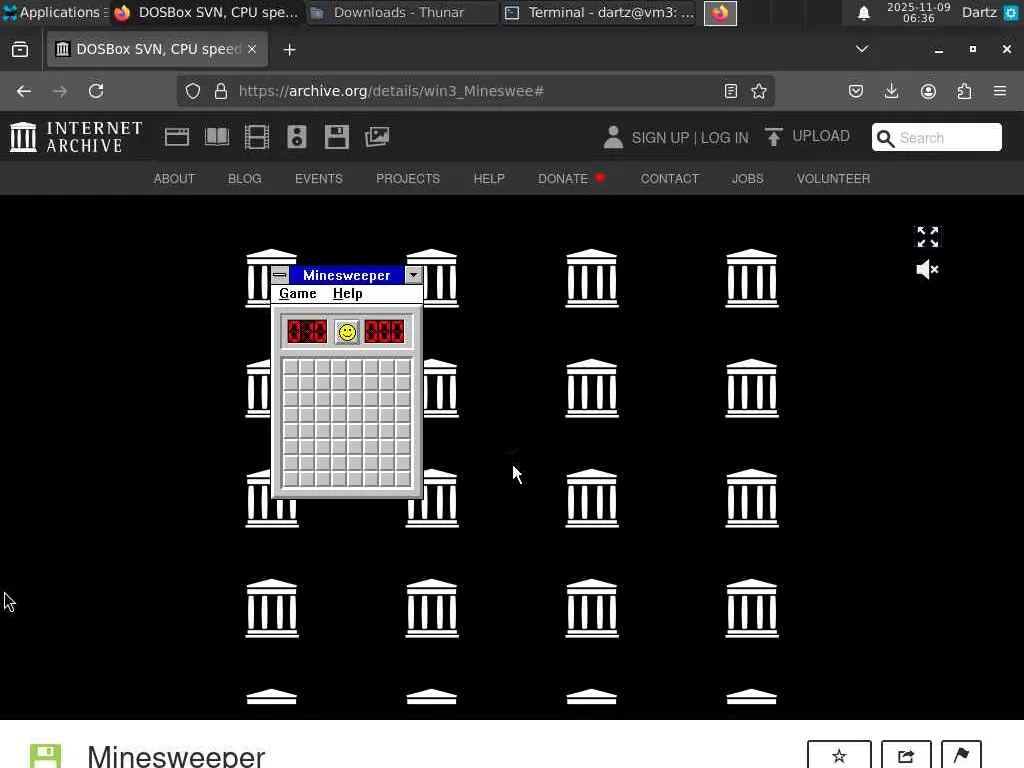This screenshot has width=1024, height=768.
Task: Click the Minesweeper title bar
Action: pyautogui.click(x=347, y=275)
